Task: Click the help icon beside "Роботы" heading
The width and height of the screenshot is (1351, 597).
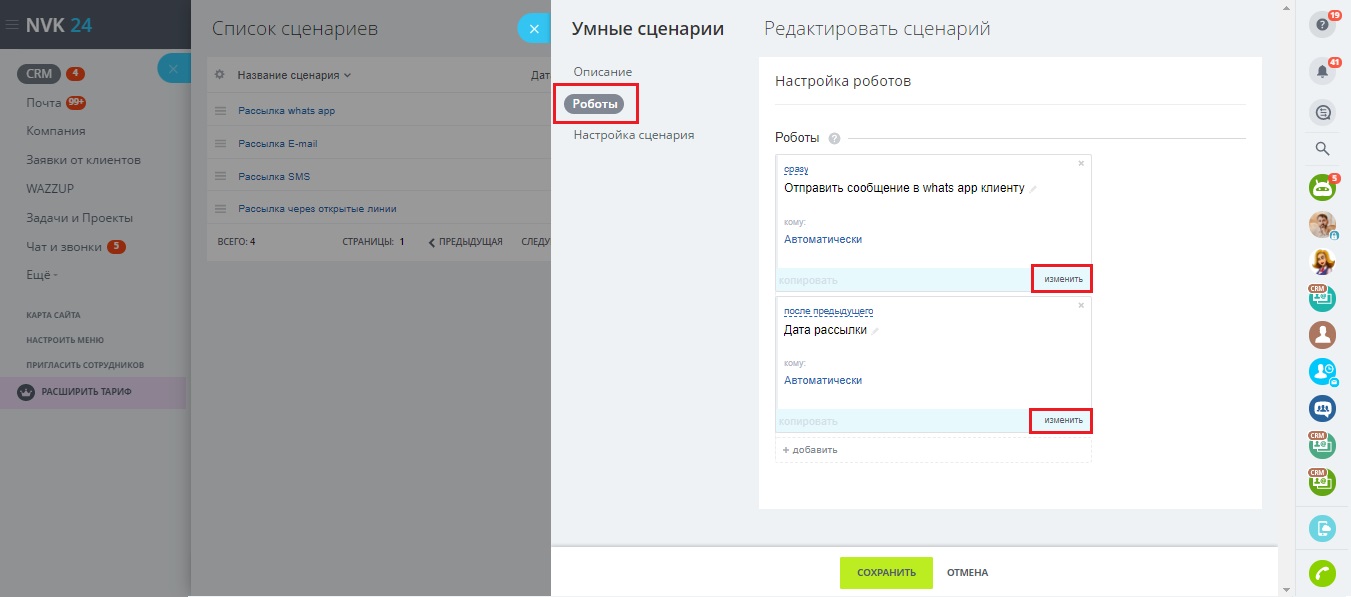Action: pos(834,139)
